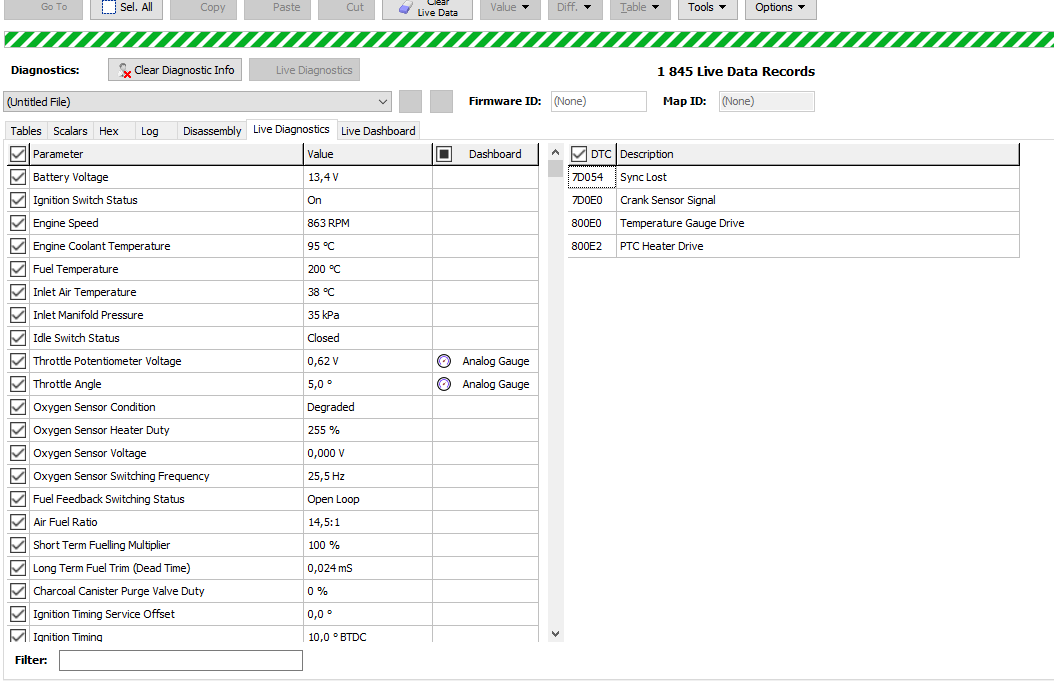Click into the Filter text field
The width and height of the screenshot is (1054, 688).
click(x=180, y=660)
